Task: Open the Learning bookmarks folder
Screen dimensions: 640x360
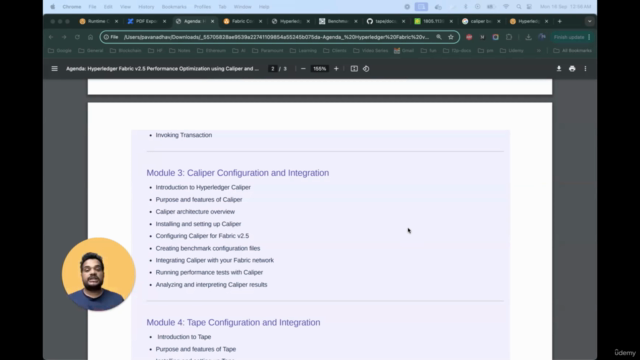Action: [x=303, y=51]
